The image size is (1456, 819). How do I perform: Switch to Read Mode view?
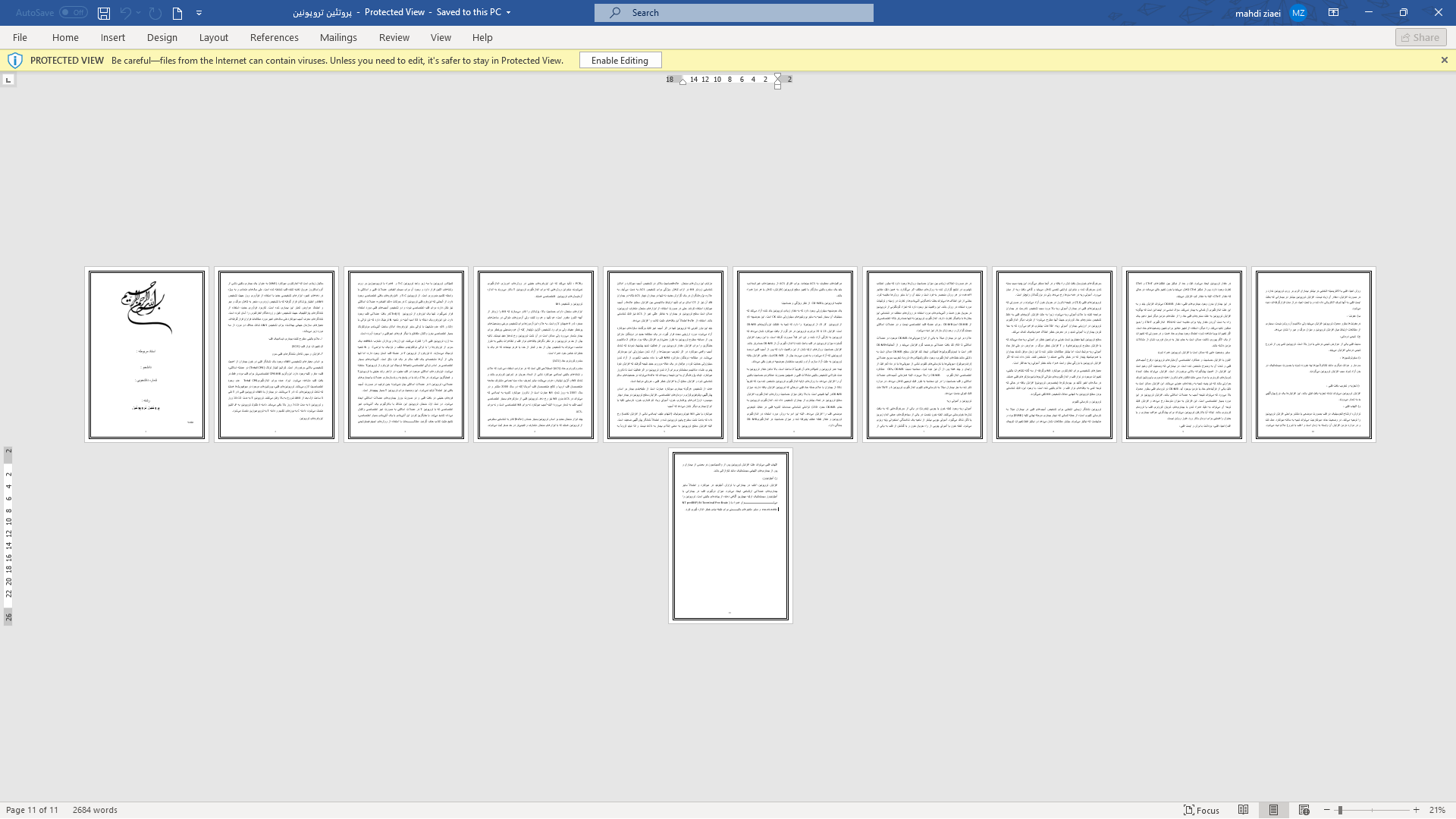1243,810
